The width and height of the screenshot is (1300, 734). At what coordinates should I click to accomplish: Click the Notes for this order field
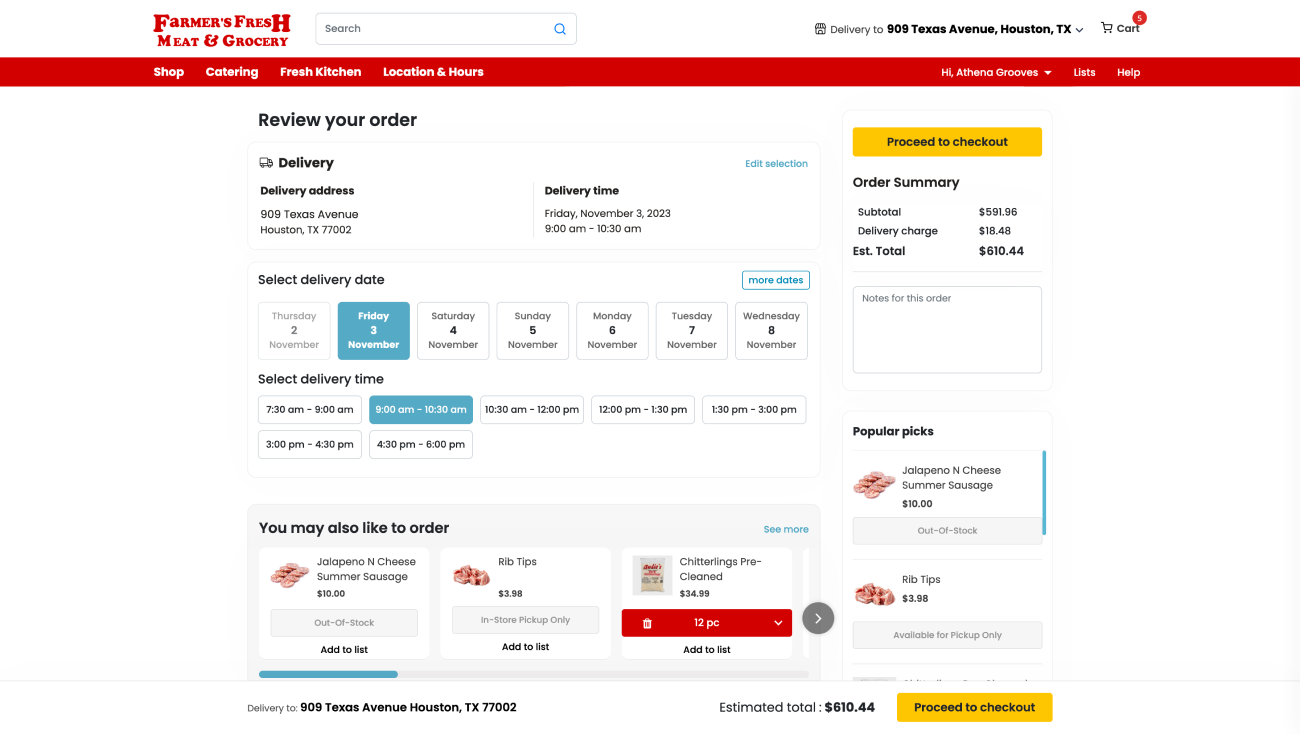(947, 329)
